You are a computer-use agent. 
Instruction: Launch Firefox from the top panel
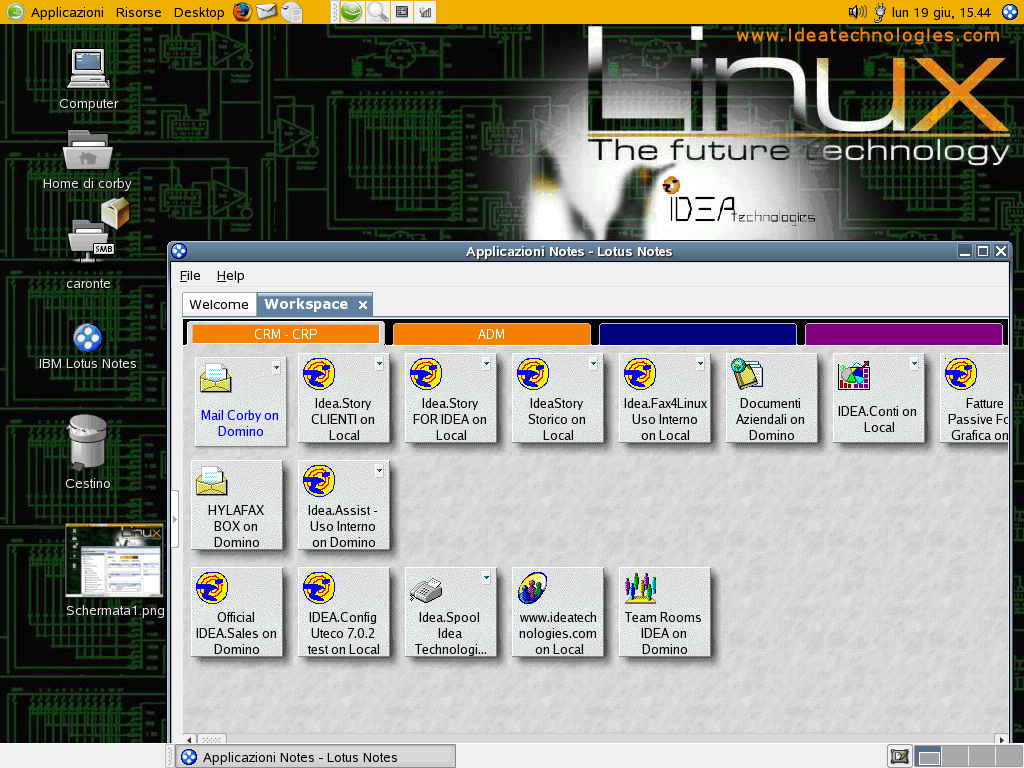click(243, 12)
